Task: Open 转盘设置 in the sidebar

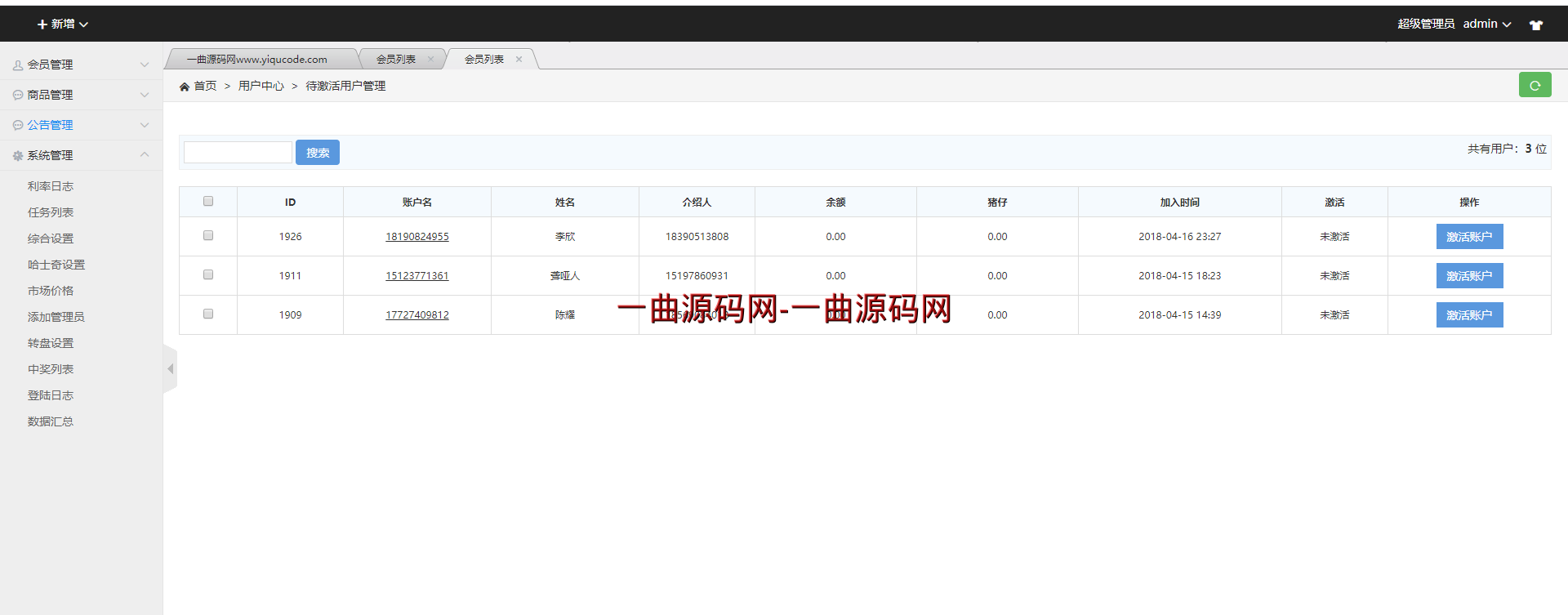Action: point(51,343)
